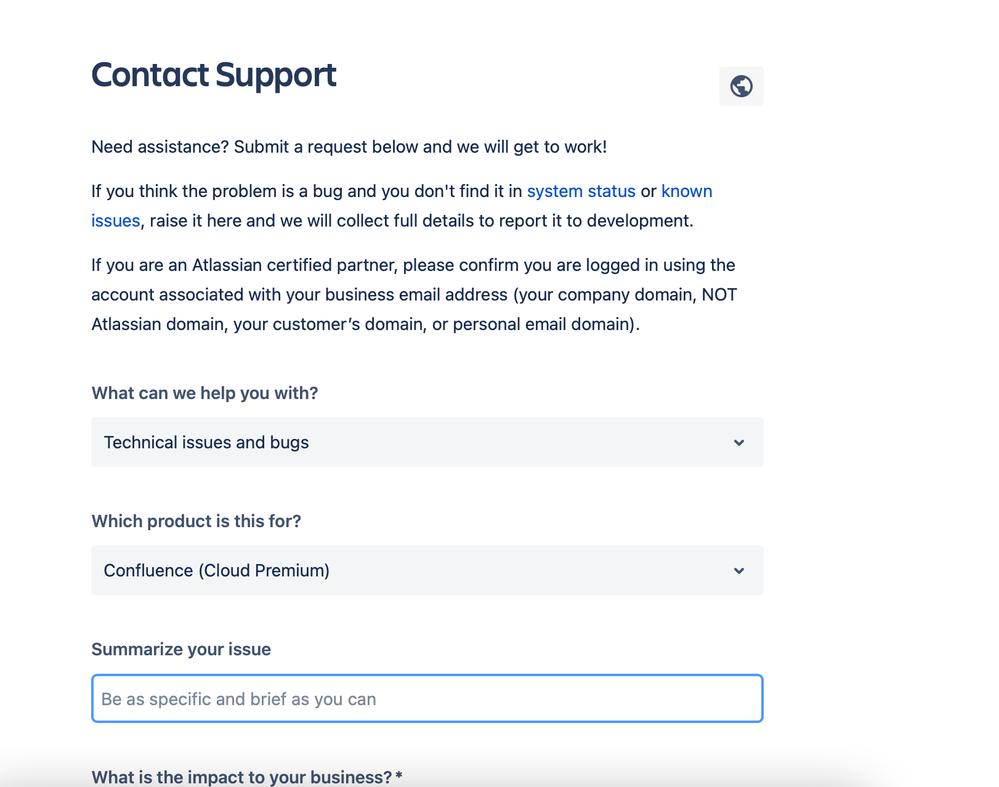This screenshot has height=787, width=999.
Task: Open the 'Which product is this for?' dropdown
Action: click(x=427, y=570)
